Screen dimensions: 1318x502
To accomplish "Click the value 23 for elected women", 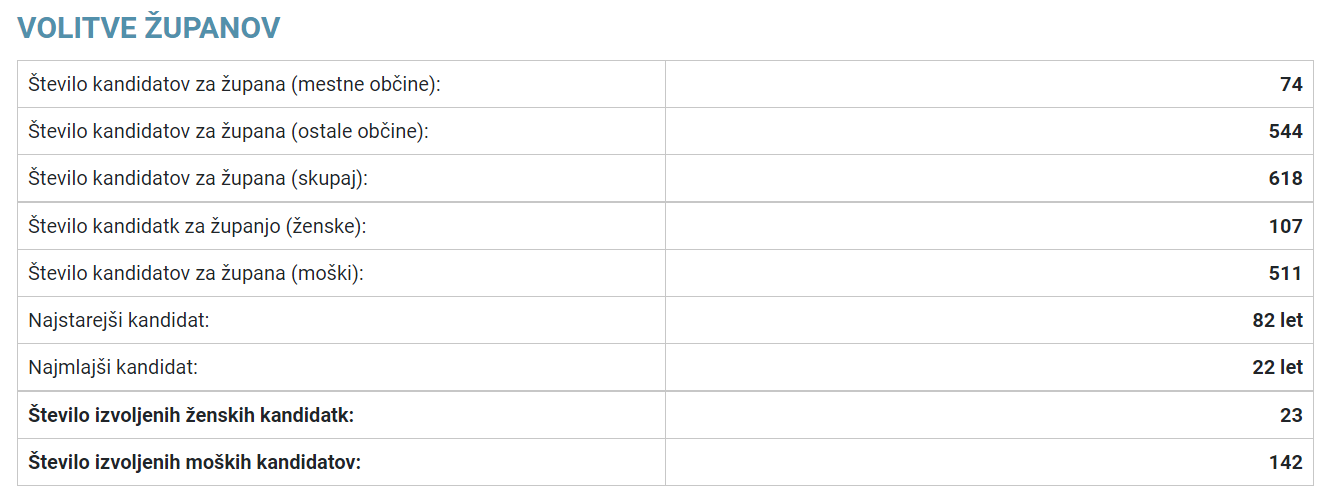I will 1291,415.
